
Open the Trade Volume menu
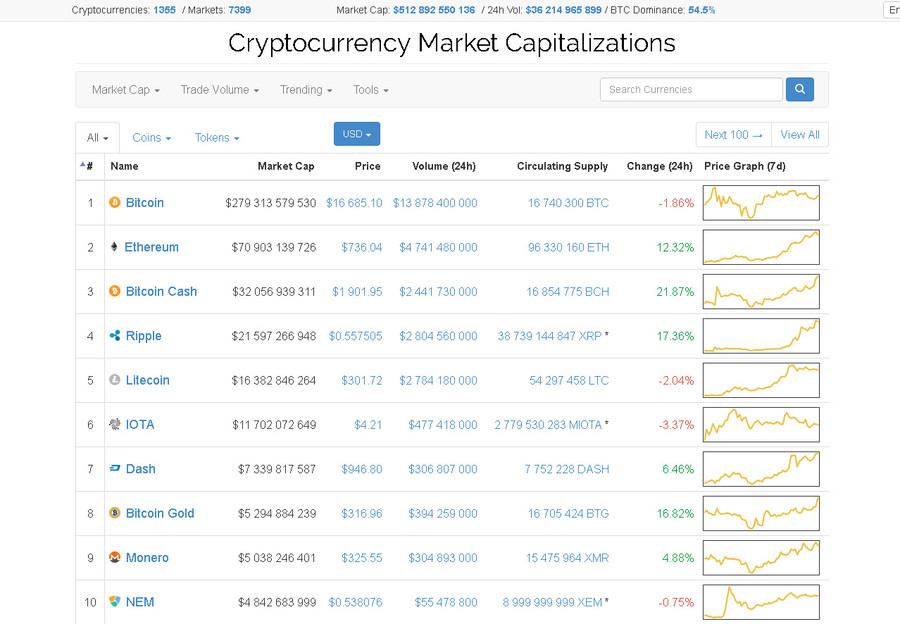pos(220,90)
